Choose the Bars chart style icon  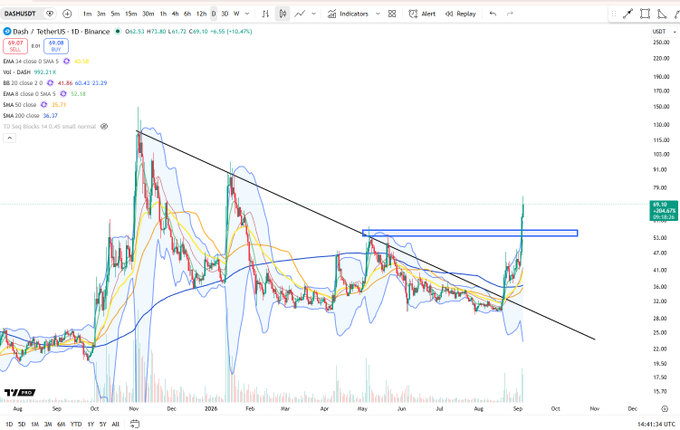pyautogui.click(x=265, y=14)
